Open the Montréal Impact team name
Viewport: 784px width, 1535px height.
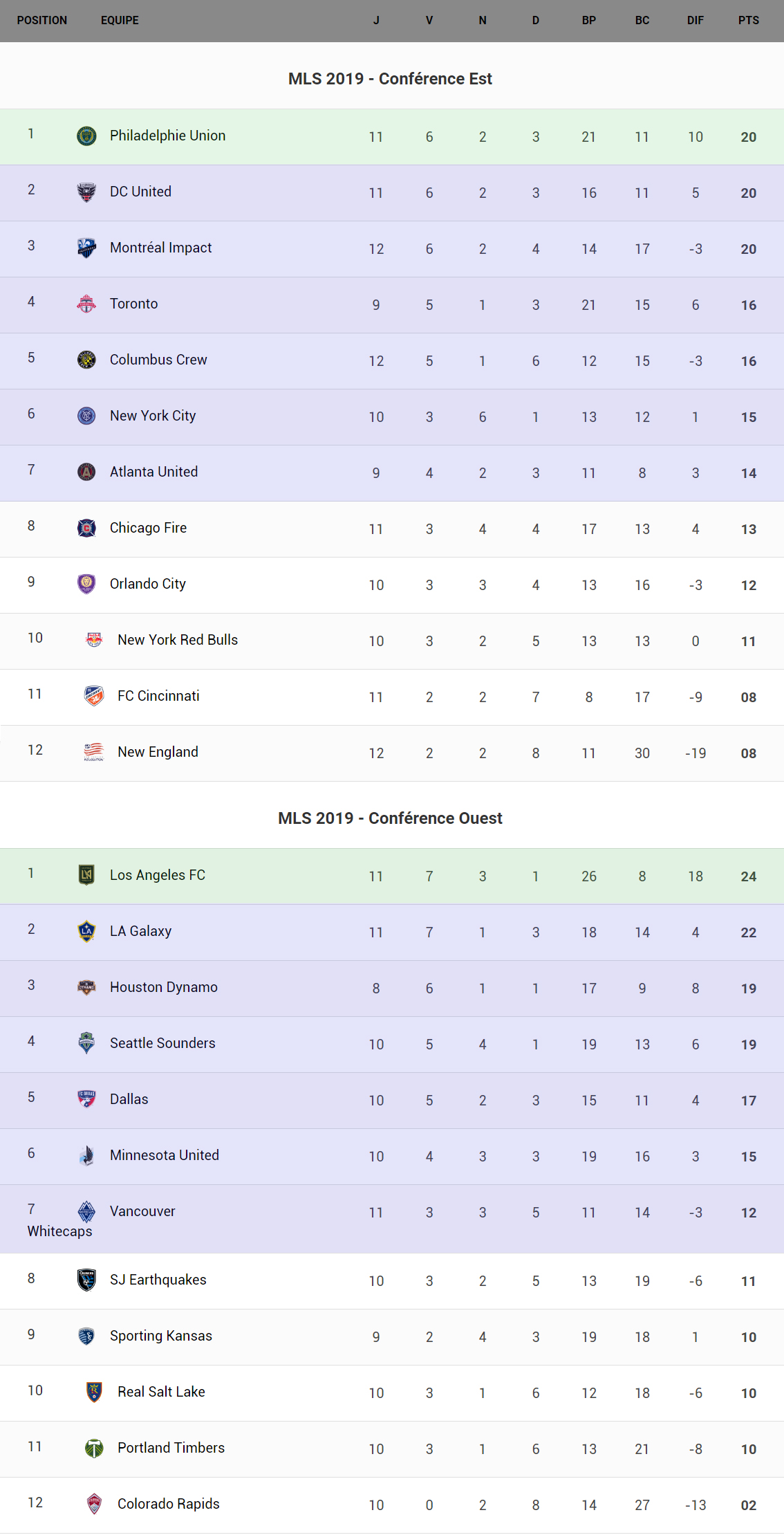coord(160,248)
